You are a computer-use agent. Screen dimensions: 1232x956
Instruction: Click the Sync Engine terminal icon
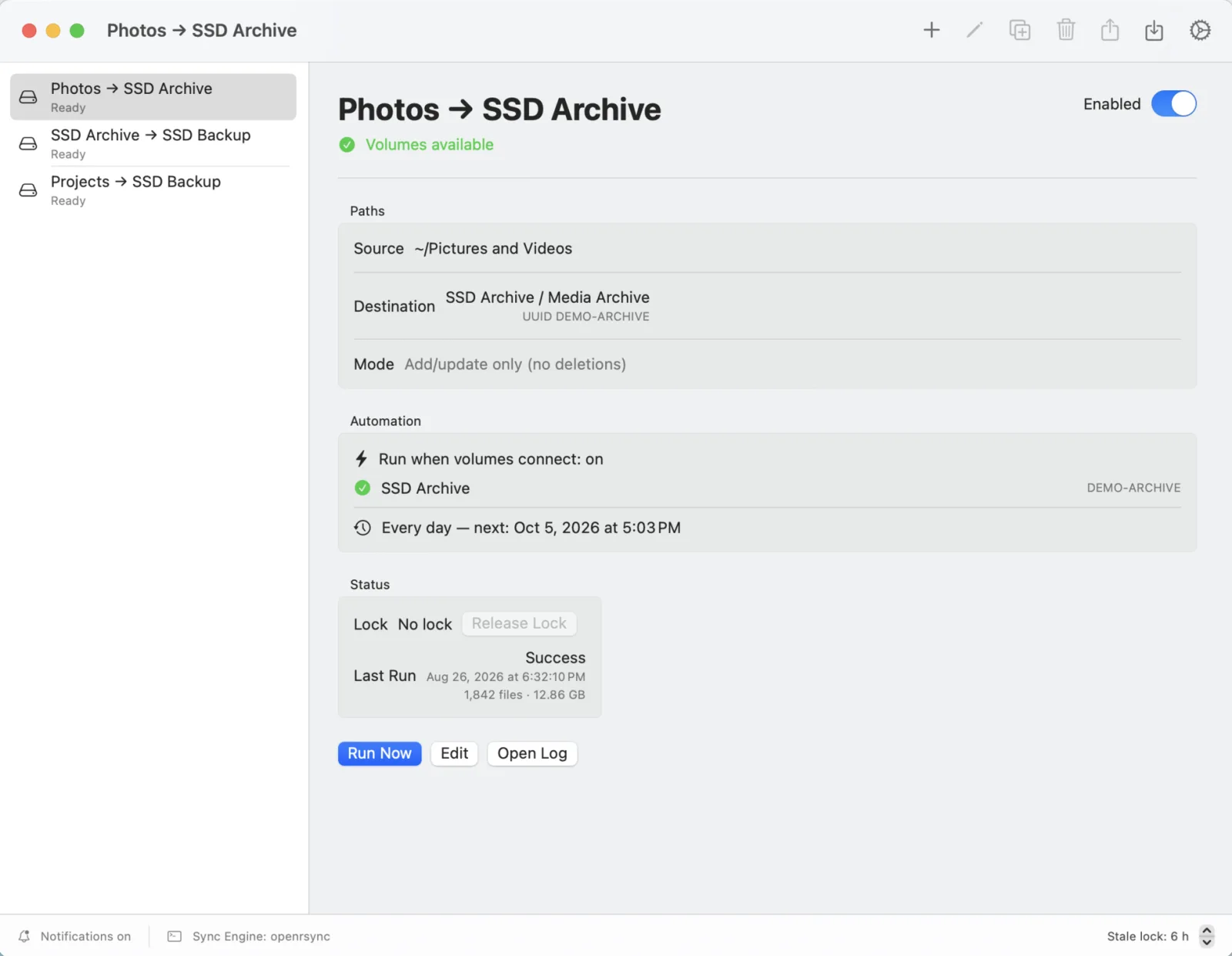click(x=175, y=936)
